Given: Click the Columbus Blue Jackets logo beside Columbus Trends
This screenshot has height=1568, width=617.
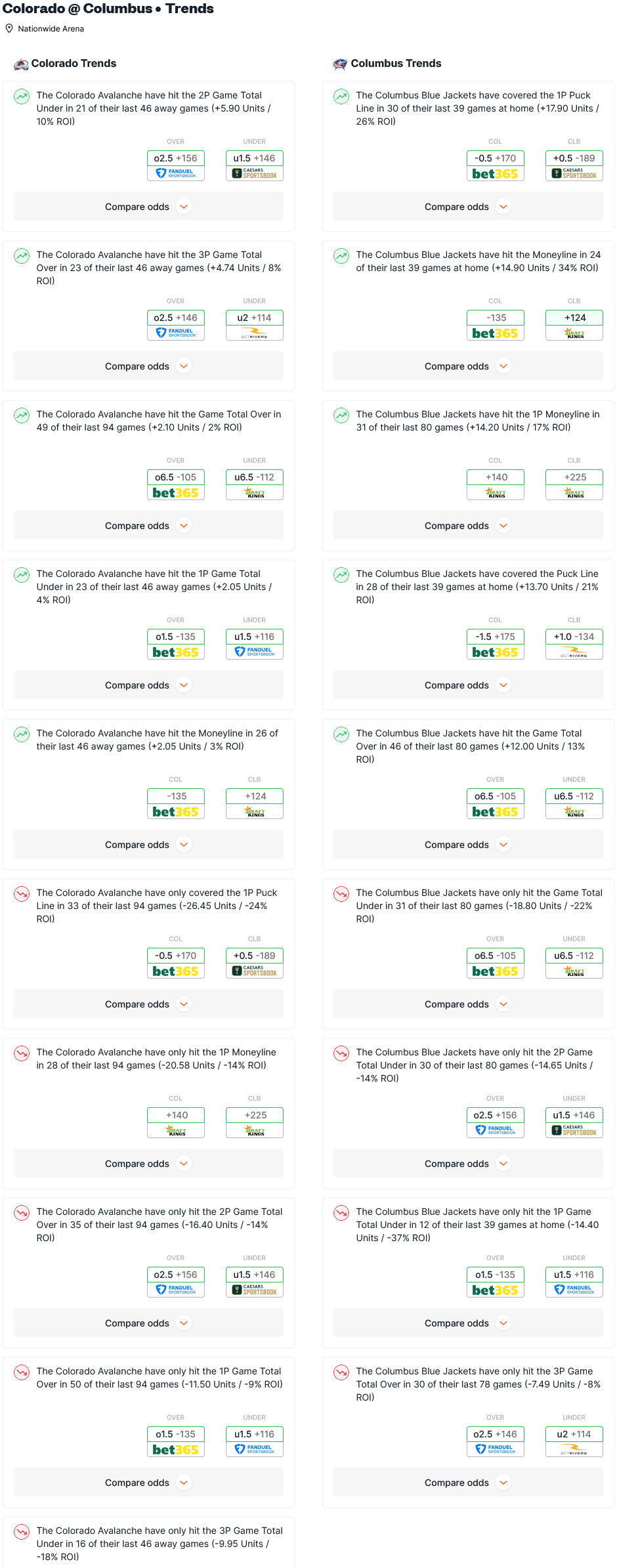Looking at the screenshot, I should point(340,64).
